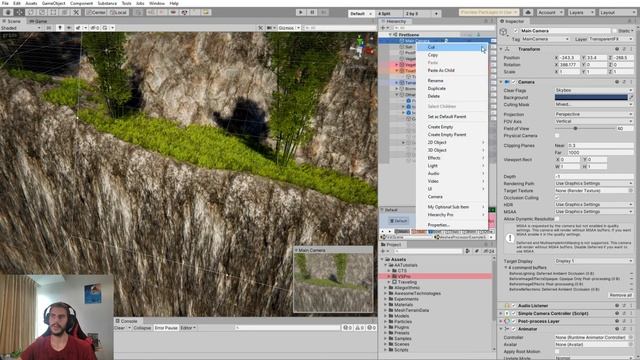640x360 pixels.
Task: Collapse the Transform component foldout
Action: 501,49
